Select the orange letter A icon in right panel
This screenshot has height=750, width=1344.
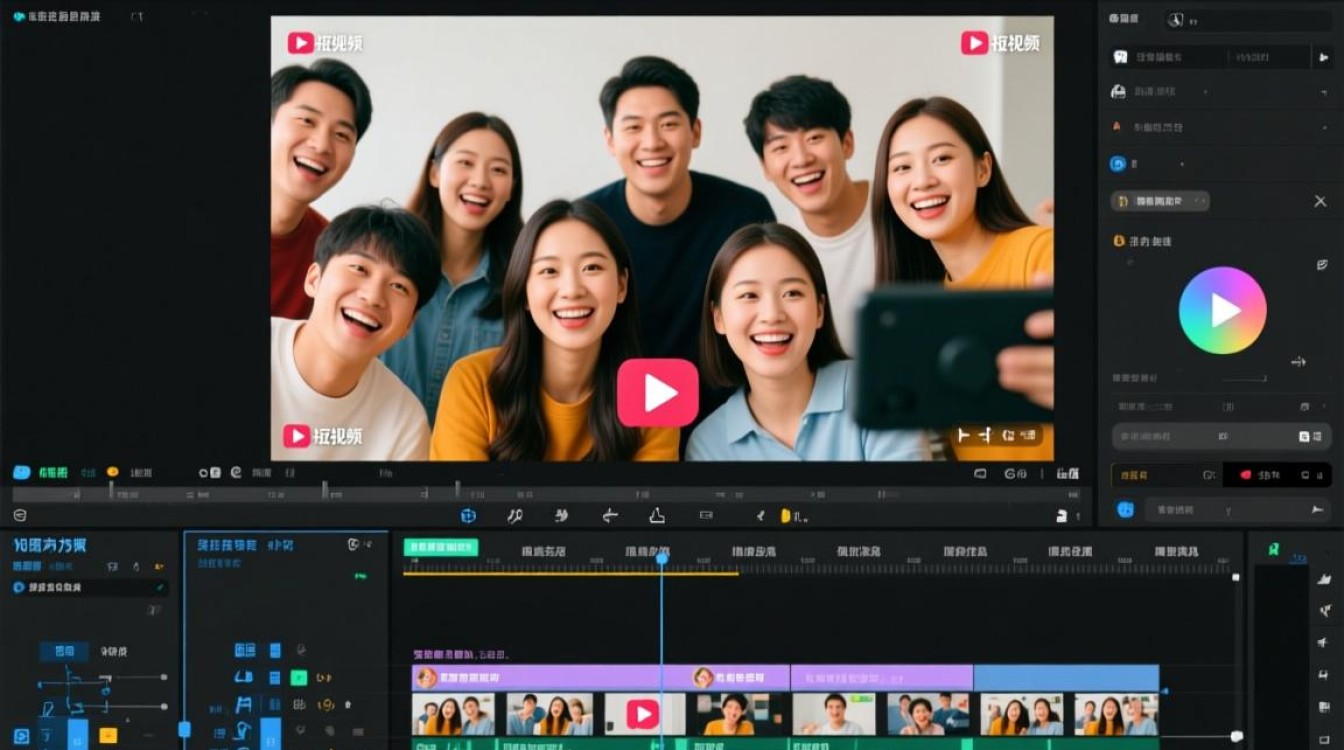click(x=1117, y=127)
